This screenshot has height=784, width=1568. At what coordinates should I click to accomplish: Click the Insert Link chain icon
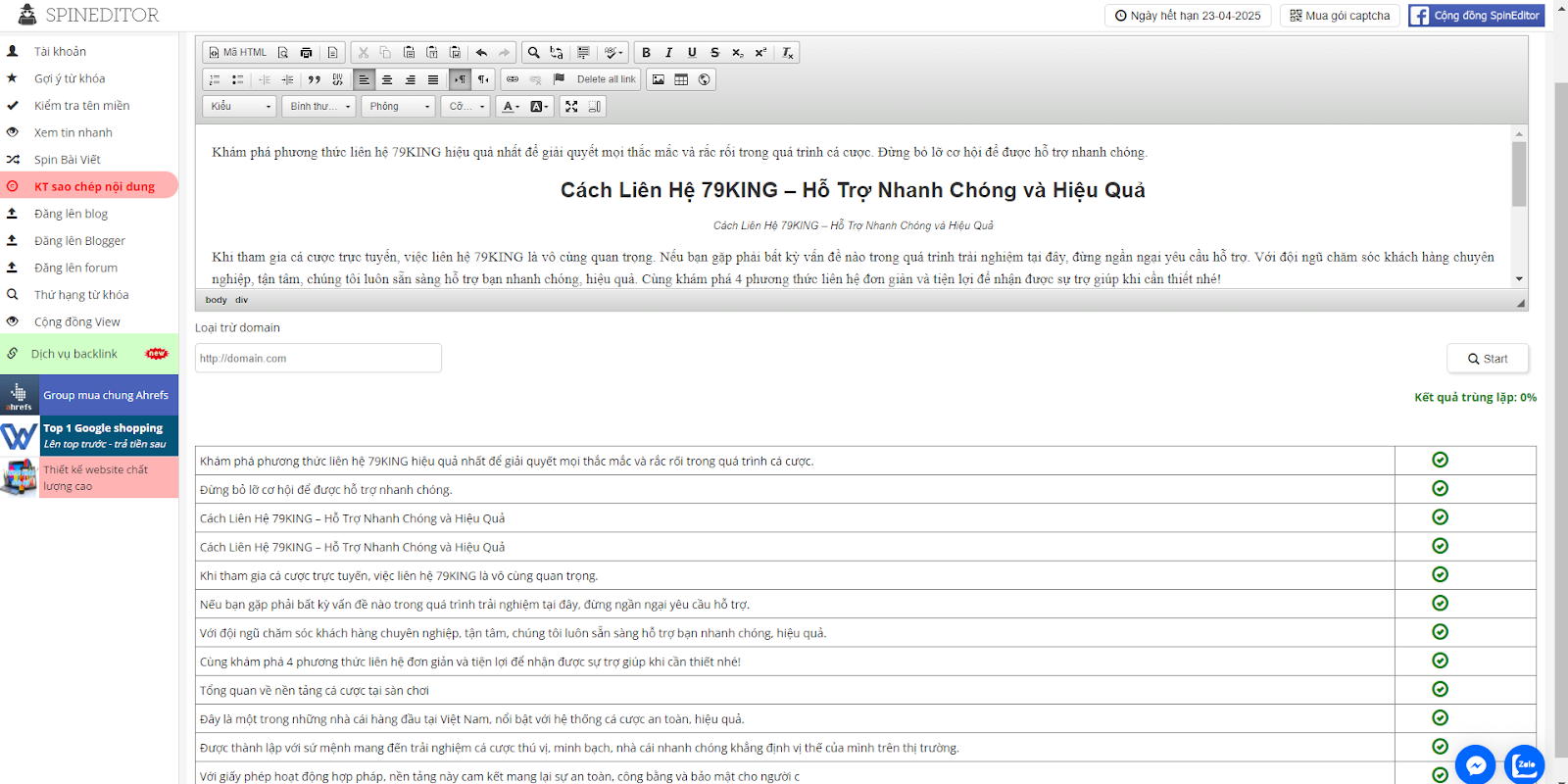pos(513,79)
